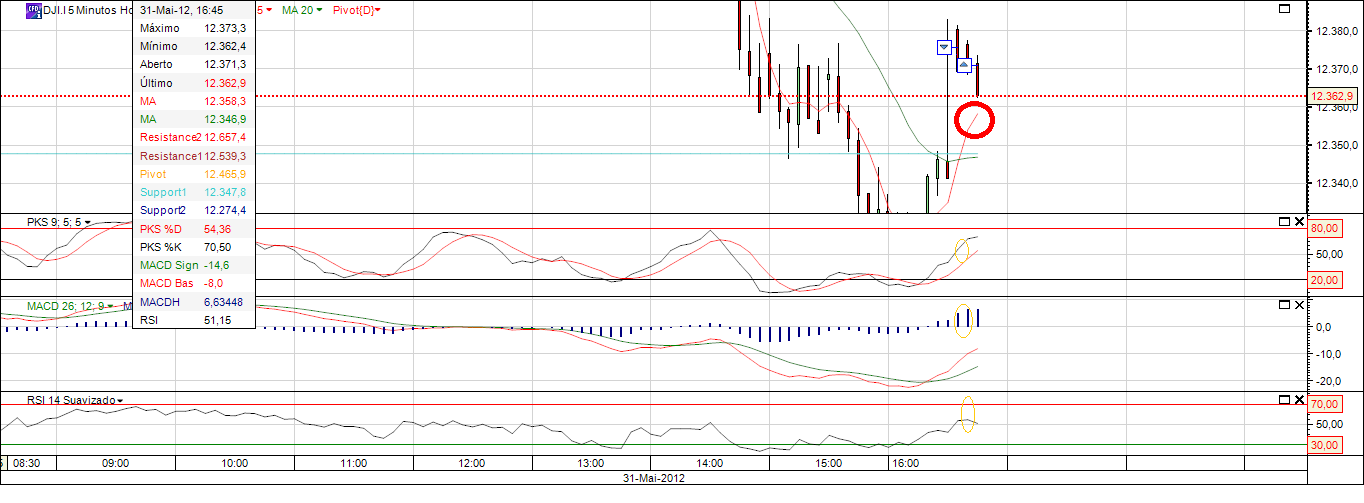Click the Máximo 12.373,3 row
The width and height of the screenshot is (1364, 503).
(x=193, y=28)
